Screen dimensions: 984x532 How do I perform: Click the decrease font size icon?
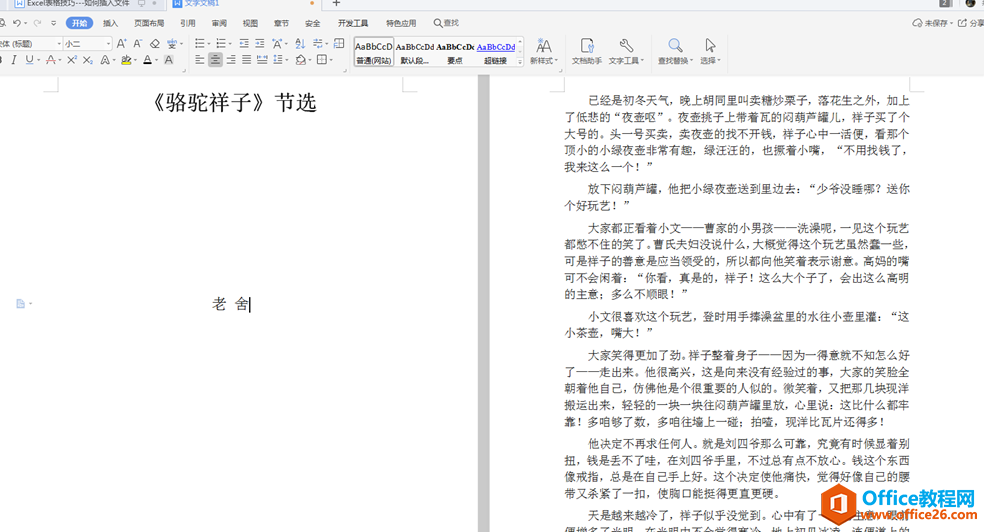[137, 43]
